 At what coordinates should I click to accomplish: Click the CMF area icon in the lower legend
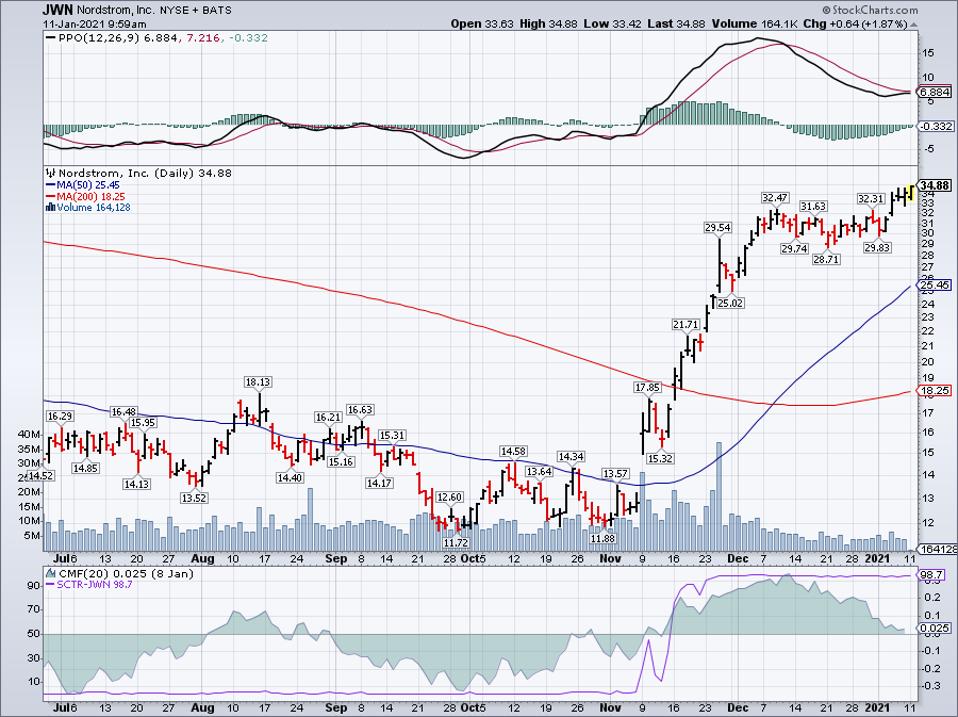[x=51, y=574]
